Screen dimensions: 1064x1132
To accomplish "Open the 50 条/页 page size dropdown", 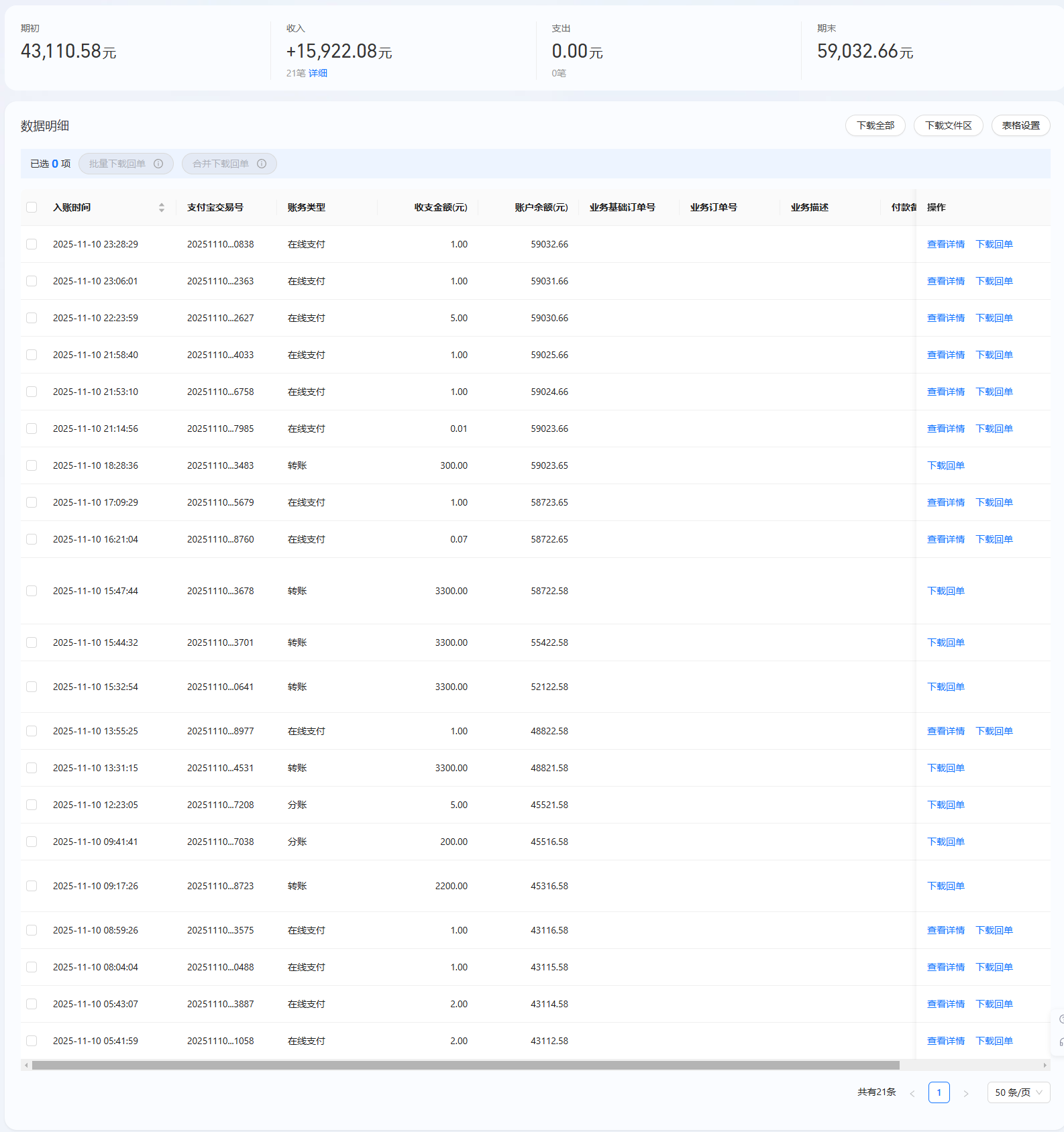I will coord(1018,1092).
